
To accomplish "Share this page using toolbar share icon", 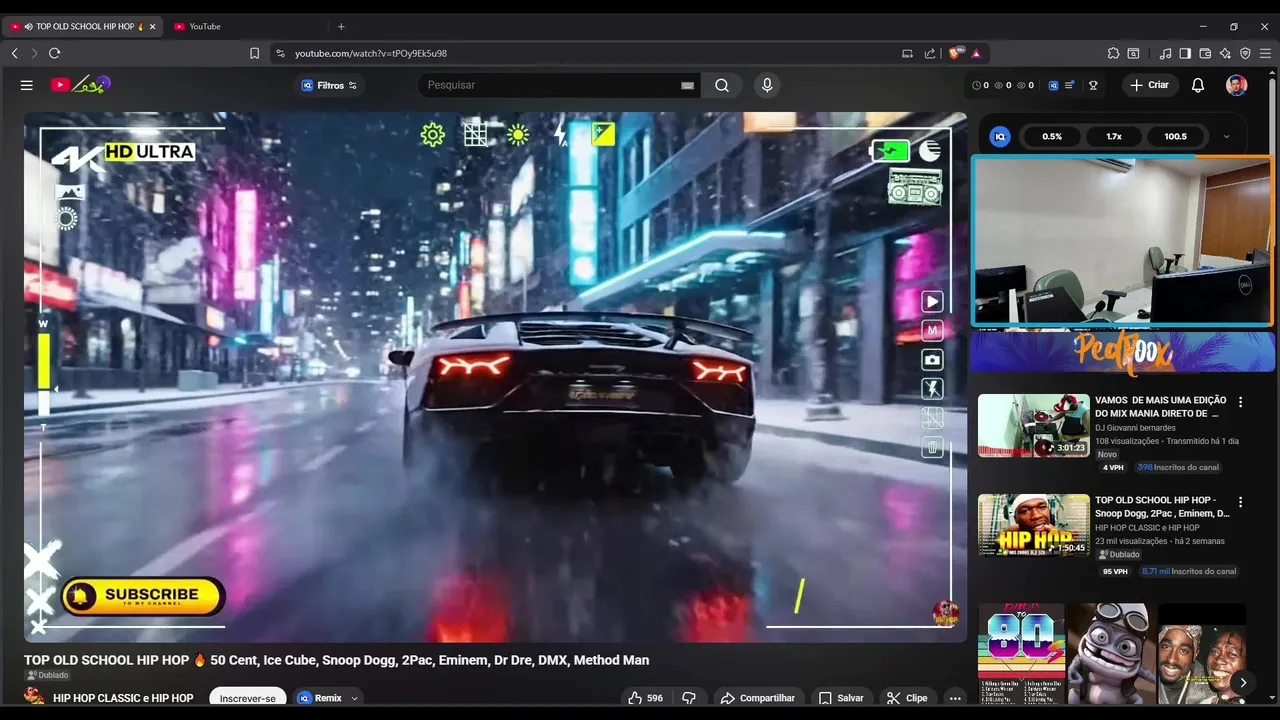I will 930,53.
